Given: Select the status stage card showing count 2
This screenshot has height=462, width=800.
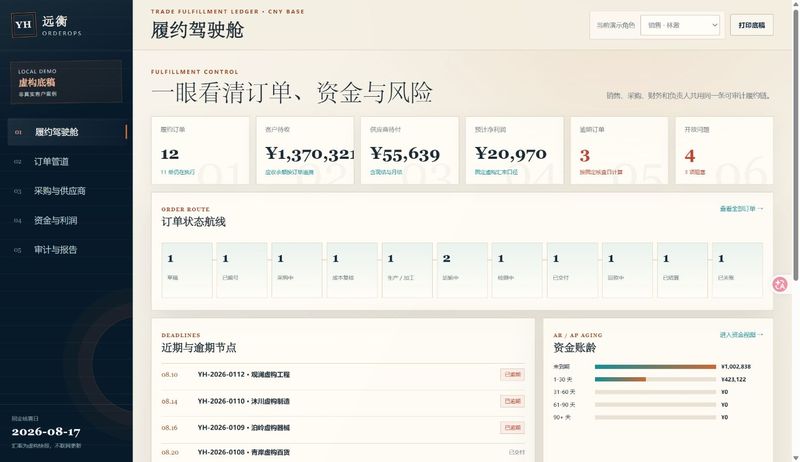Looking at the screenshot, I should pos(462,270).
